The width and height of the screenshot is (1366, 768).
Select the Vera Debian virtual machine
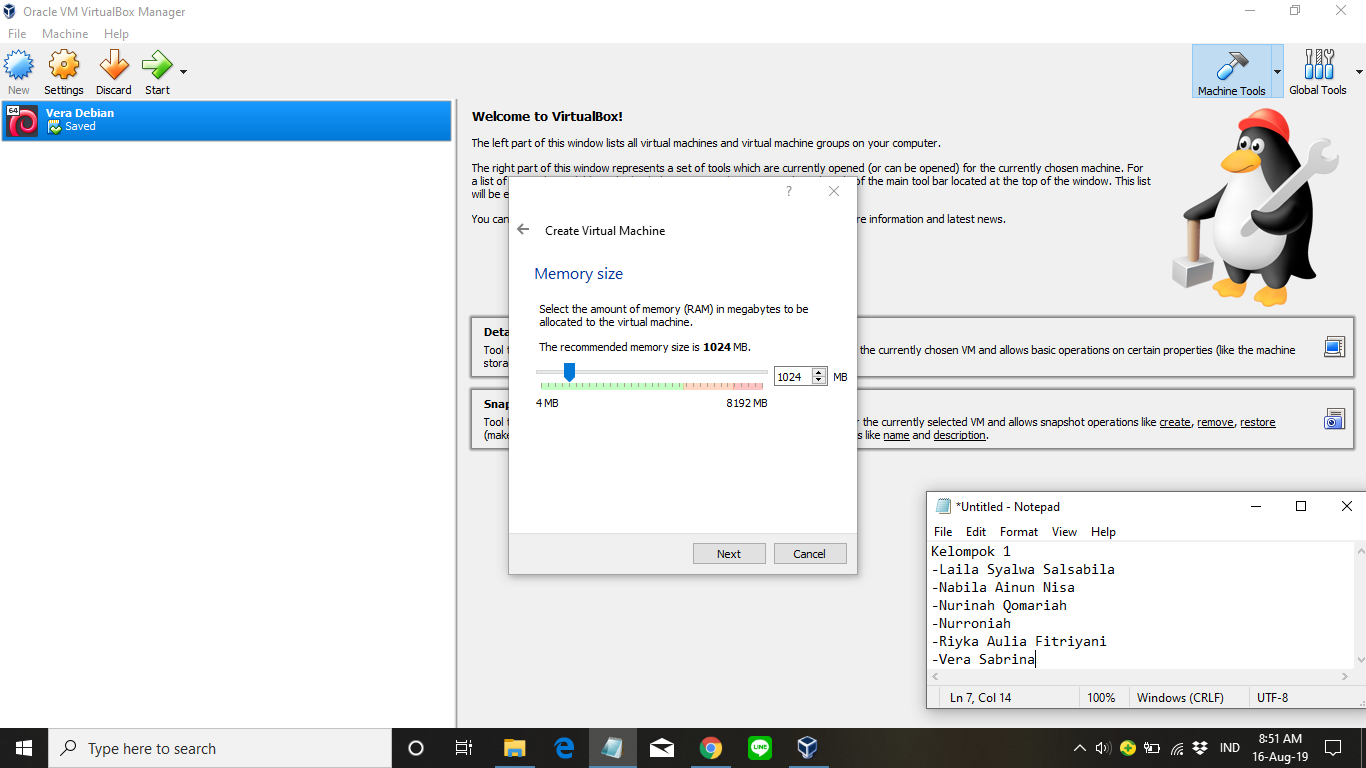pyautogui.click(x=227, y=120)
